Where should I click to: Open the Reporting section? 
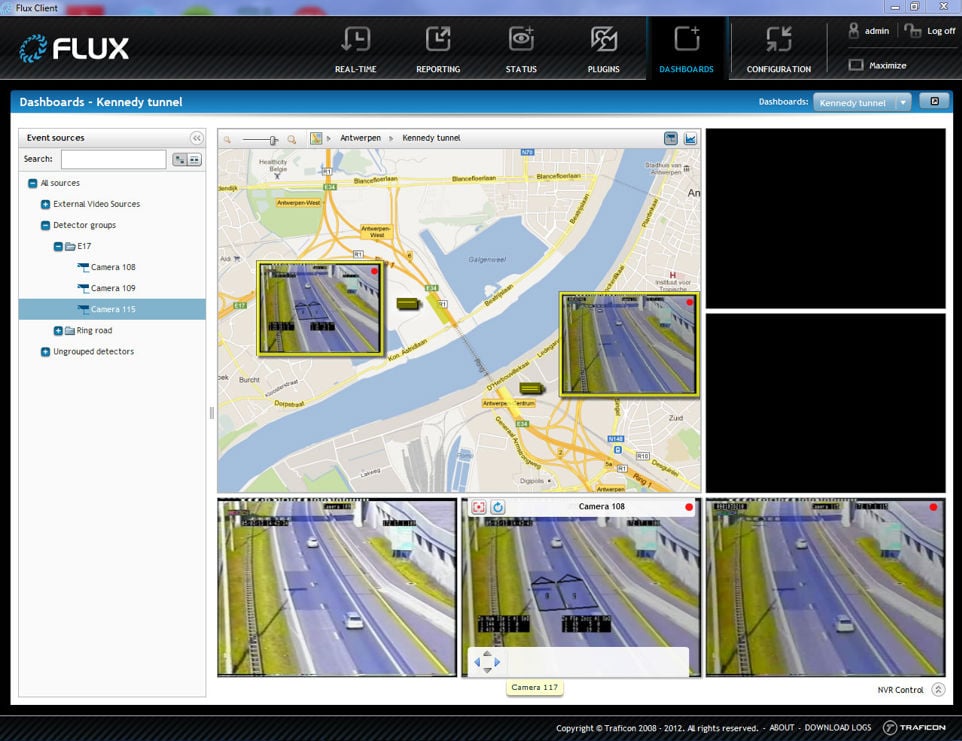tap(438, 49)
